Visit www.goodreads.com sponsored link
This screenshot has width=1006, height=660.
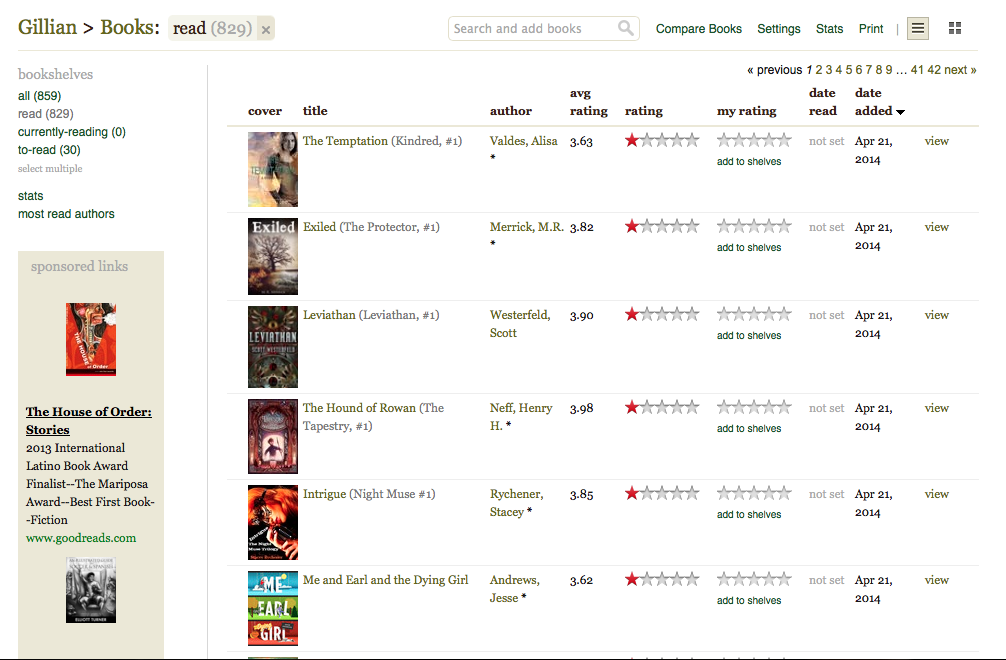[x=81, y=538]
